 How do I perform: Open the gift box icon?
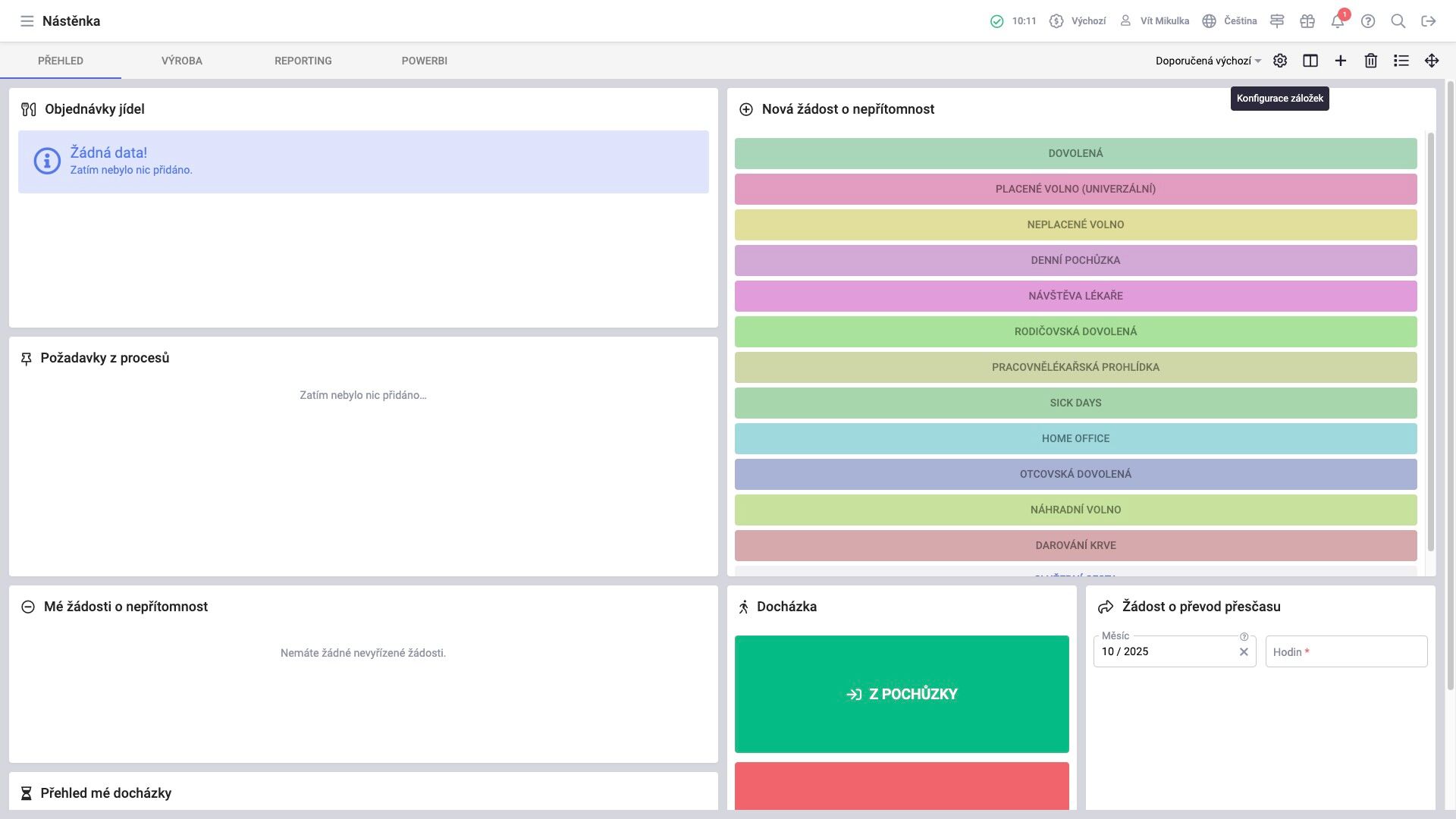pyautogui.click(x=1307, y=21)
